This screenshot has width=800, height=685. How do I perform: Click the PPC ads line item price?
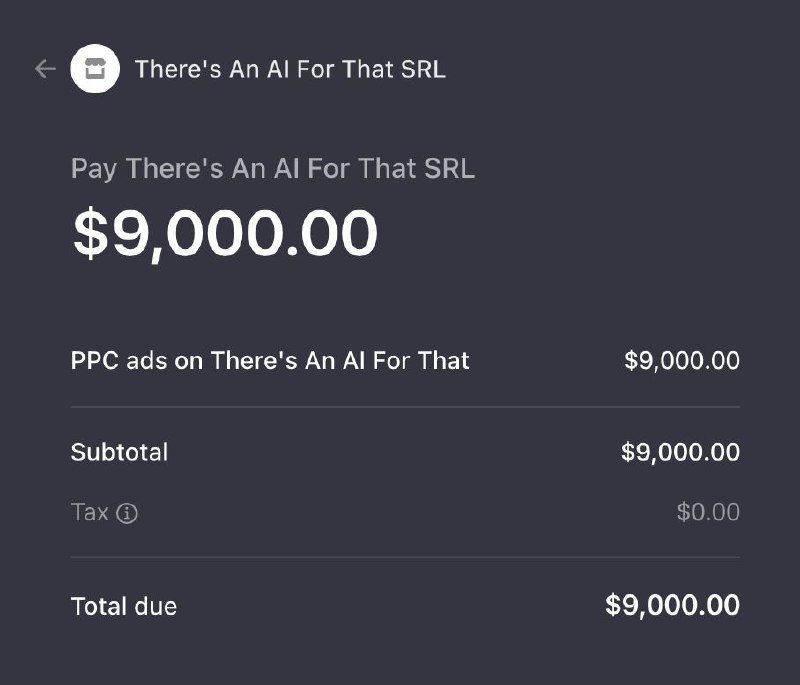682,360
